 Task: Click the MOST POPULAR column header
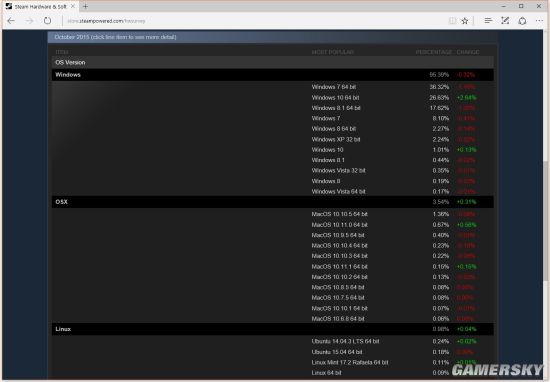(x=333, y=52)
